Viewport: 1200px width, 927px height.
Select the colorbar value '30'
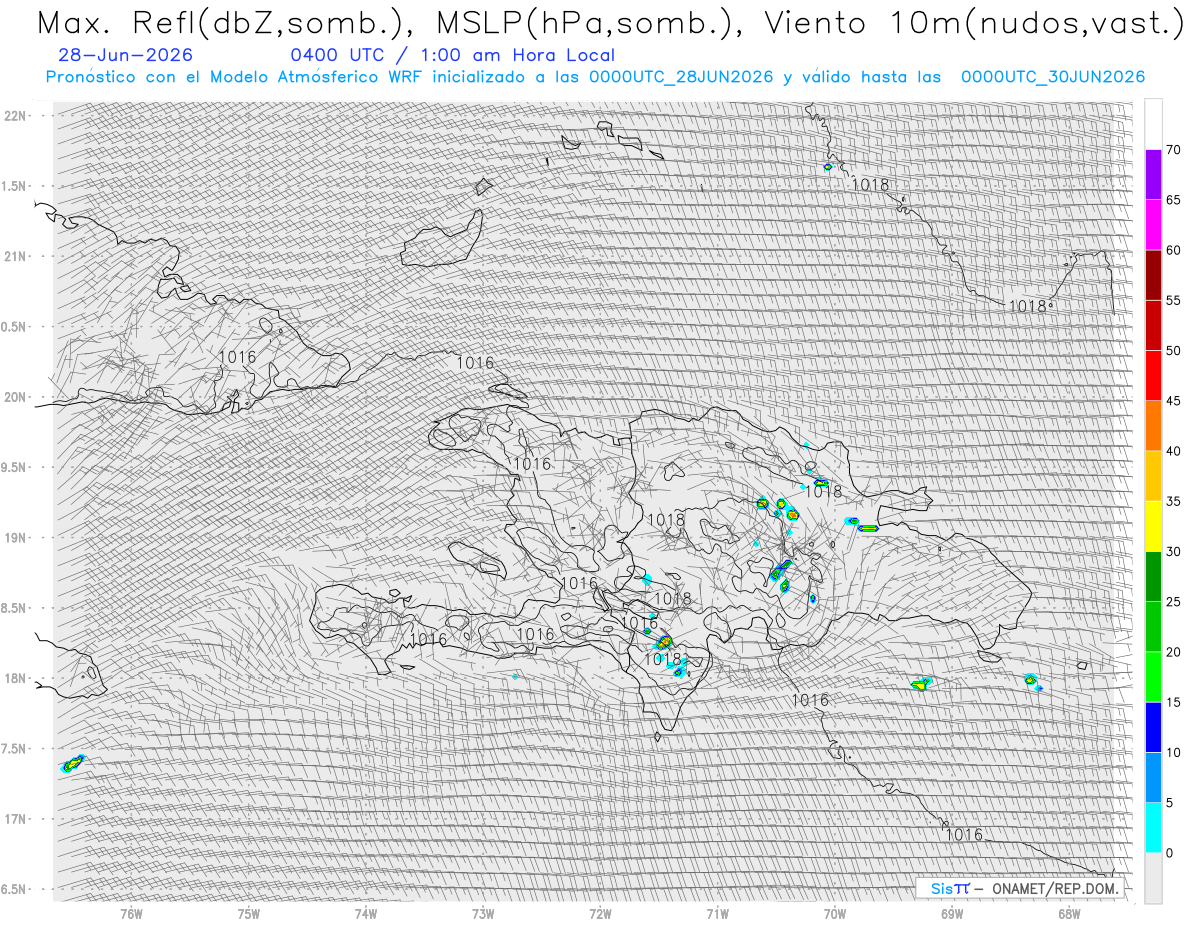pyautogui.click(x=1173, y=551)
